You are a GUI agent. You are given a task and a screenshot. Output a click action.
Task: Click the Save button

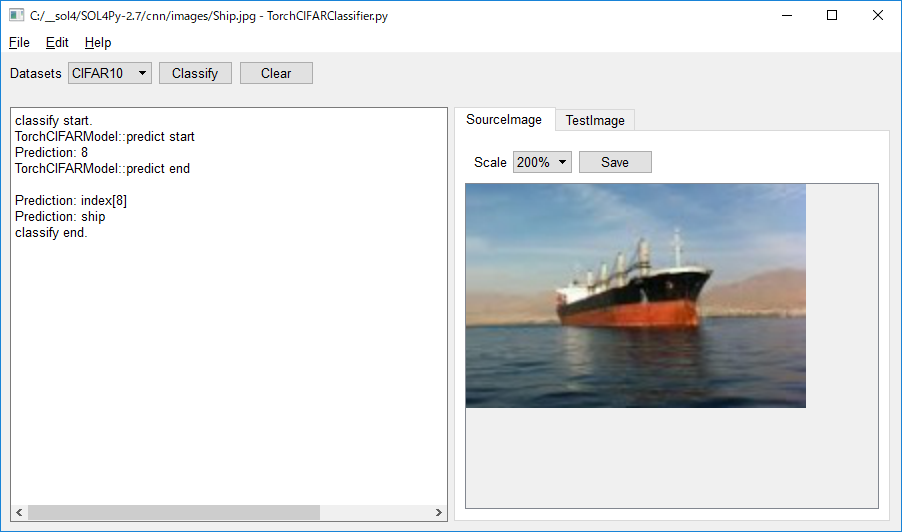coord(615,162)
